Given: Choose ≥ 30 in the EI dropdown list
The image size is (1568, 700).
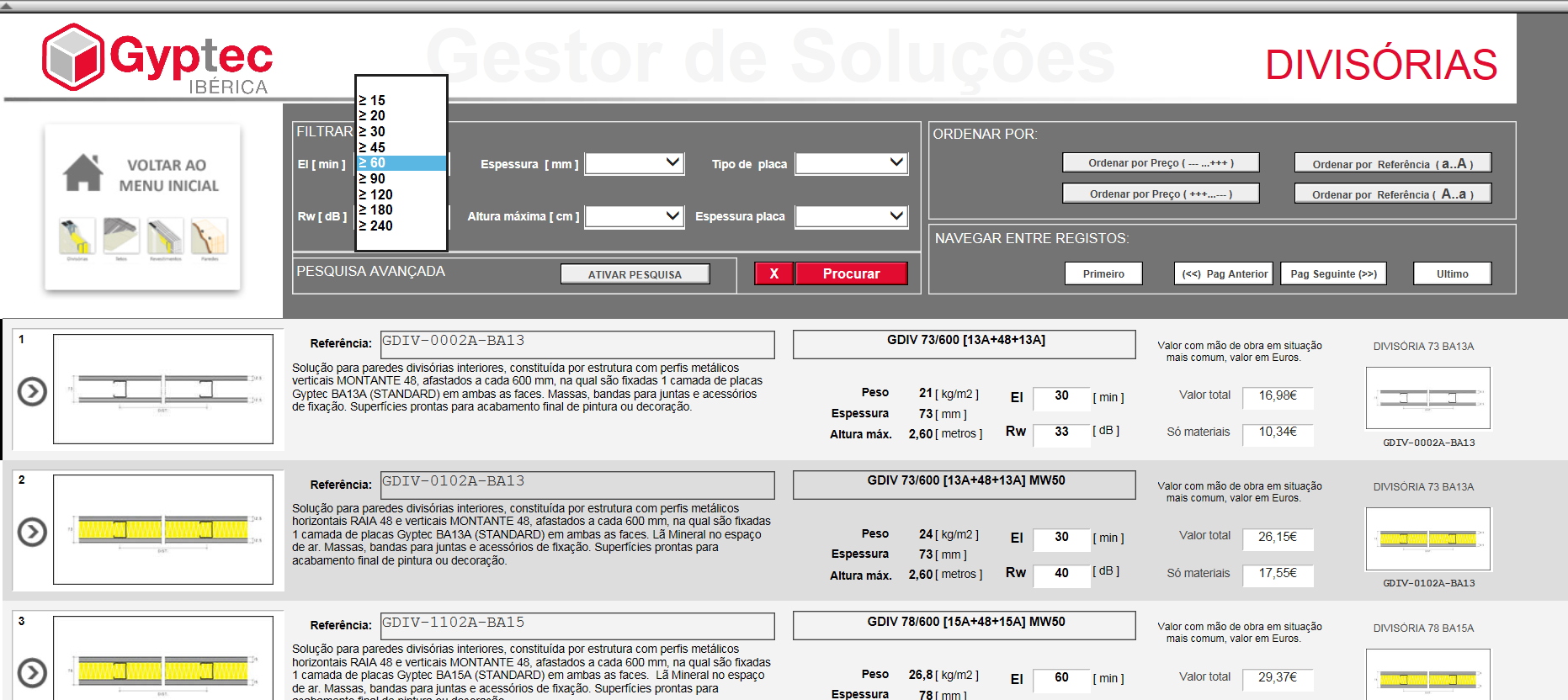Looking at the screenshot, I should click(x=401, y=131).
